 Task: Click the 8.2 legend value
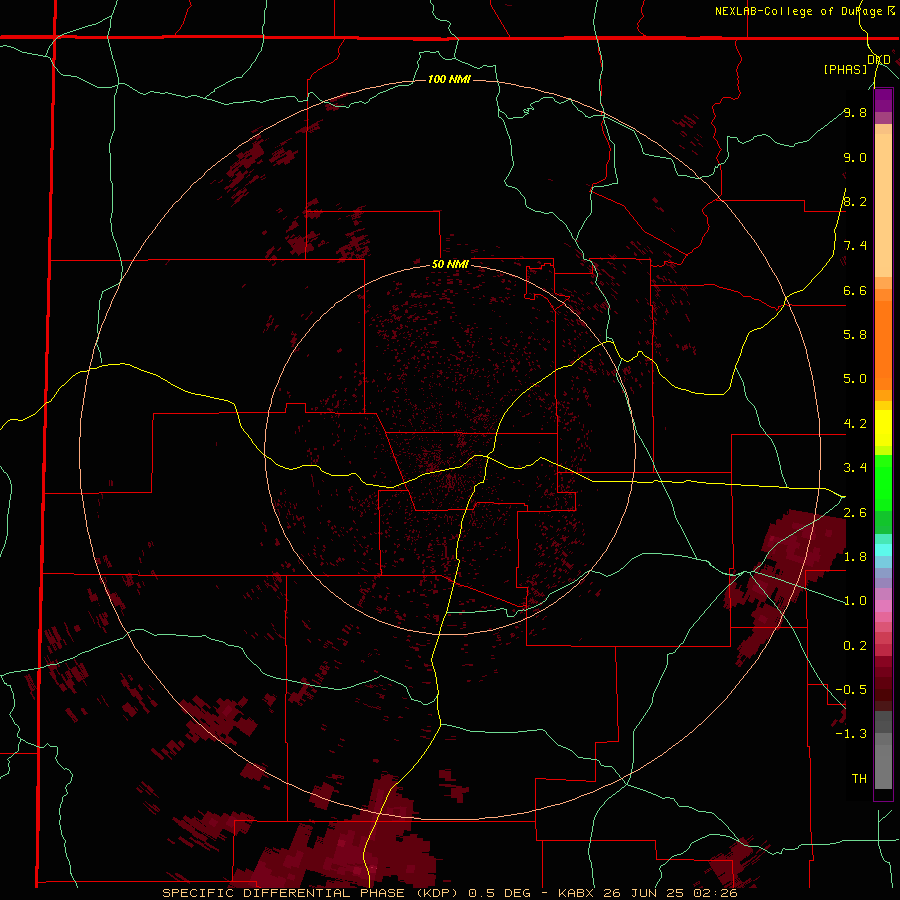click(x=855, y=201)
